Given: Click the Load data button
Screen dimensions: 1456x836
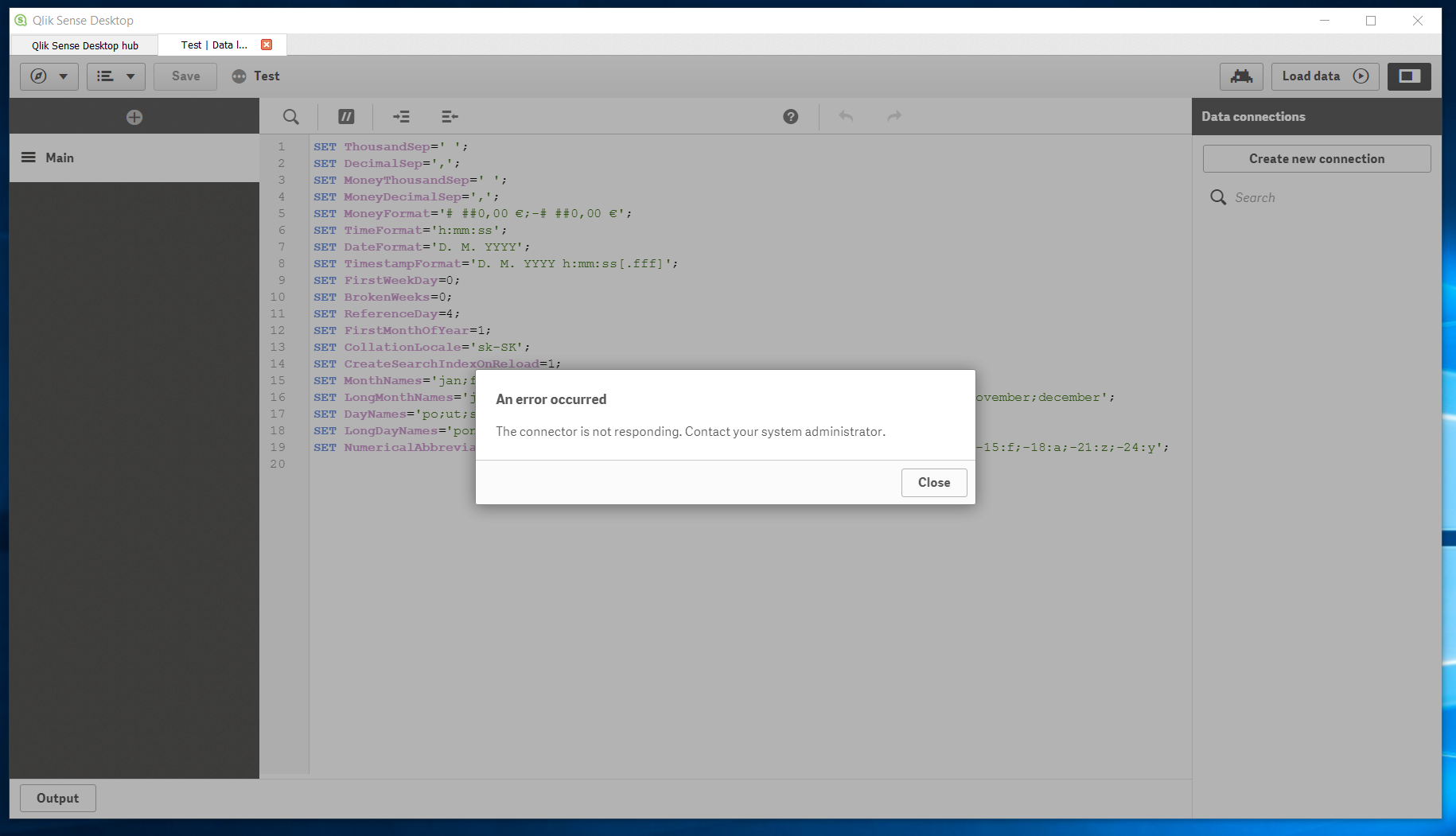Looking at the screenshot, I should (x=1326, y=76).
